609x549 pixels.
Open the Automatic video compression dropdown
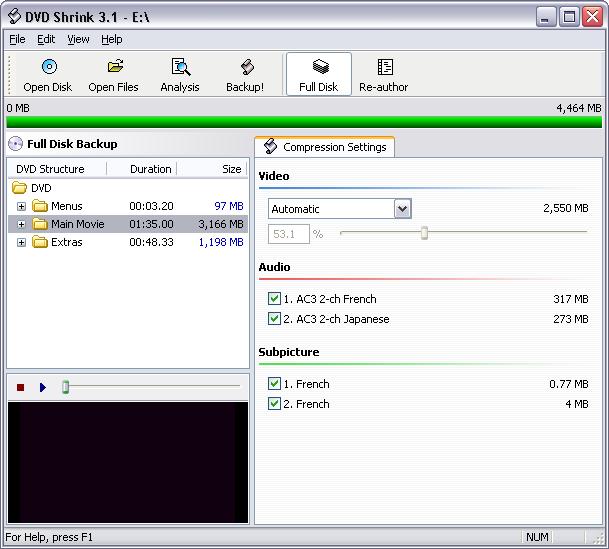(402, 209)
